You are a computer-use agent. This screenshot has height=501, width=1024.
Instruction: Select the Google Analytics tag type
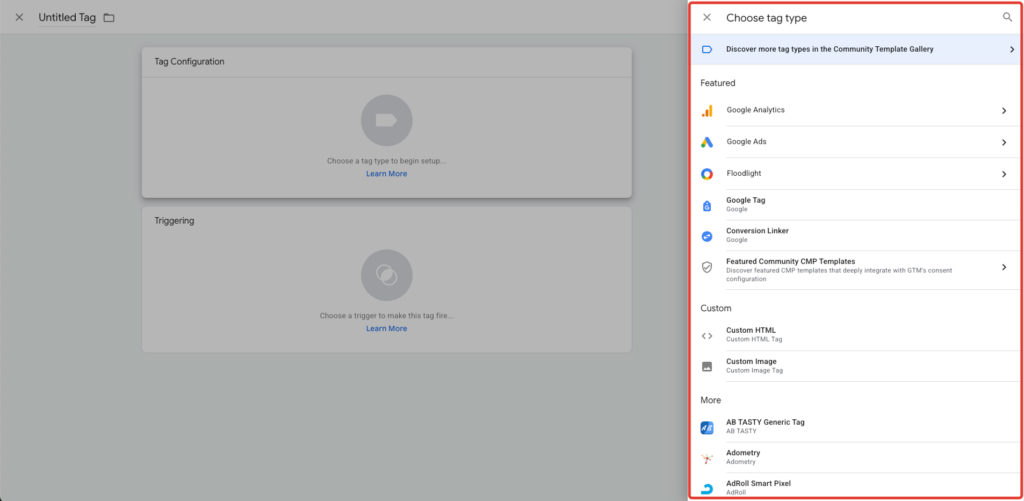pos(855,111)
